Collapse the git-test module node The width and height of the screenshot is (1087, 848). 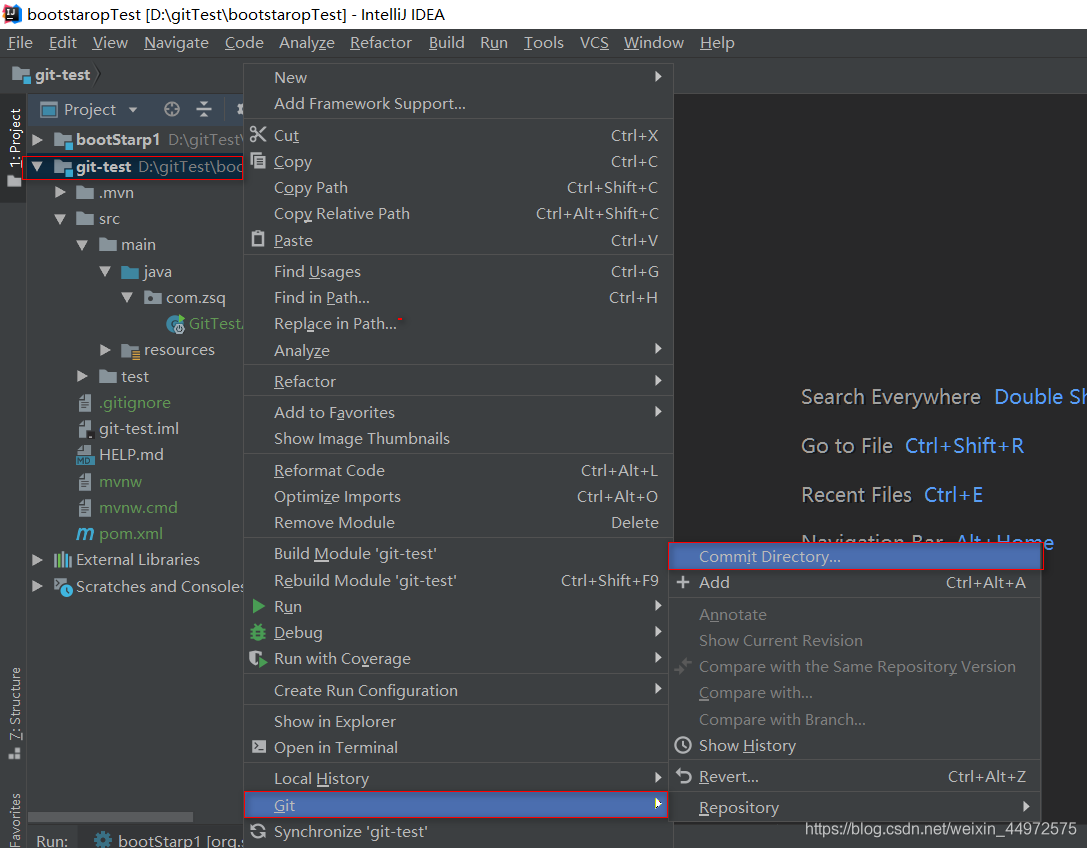37,166
